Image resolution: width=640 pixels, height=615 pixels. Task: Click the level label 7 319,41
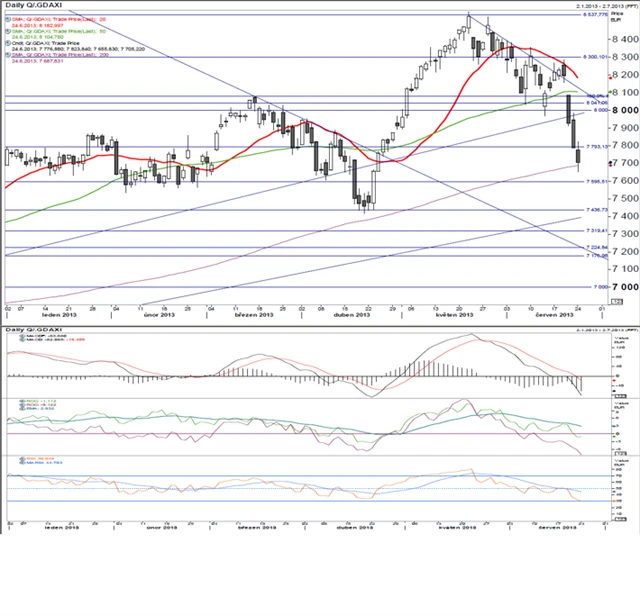coord(597,231)
